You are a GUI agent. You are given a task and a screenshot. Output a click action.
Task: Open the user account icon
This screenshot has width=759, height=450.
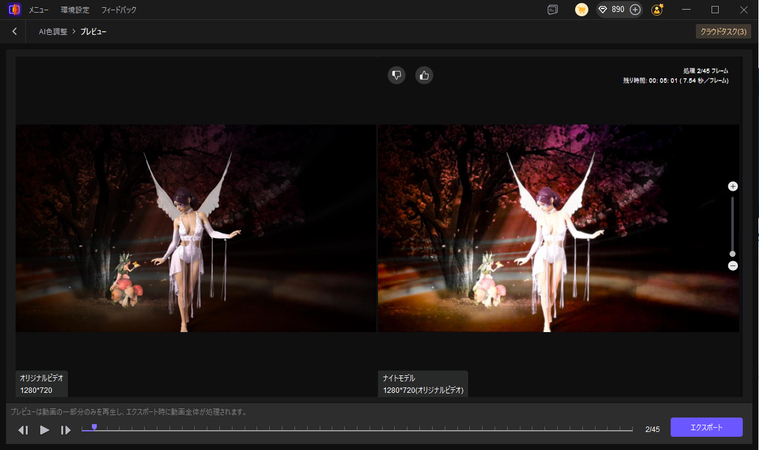coord(657,9)
